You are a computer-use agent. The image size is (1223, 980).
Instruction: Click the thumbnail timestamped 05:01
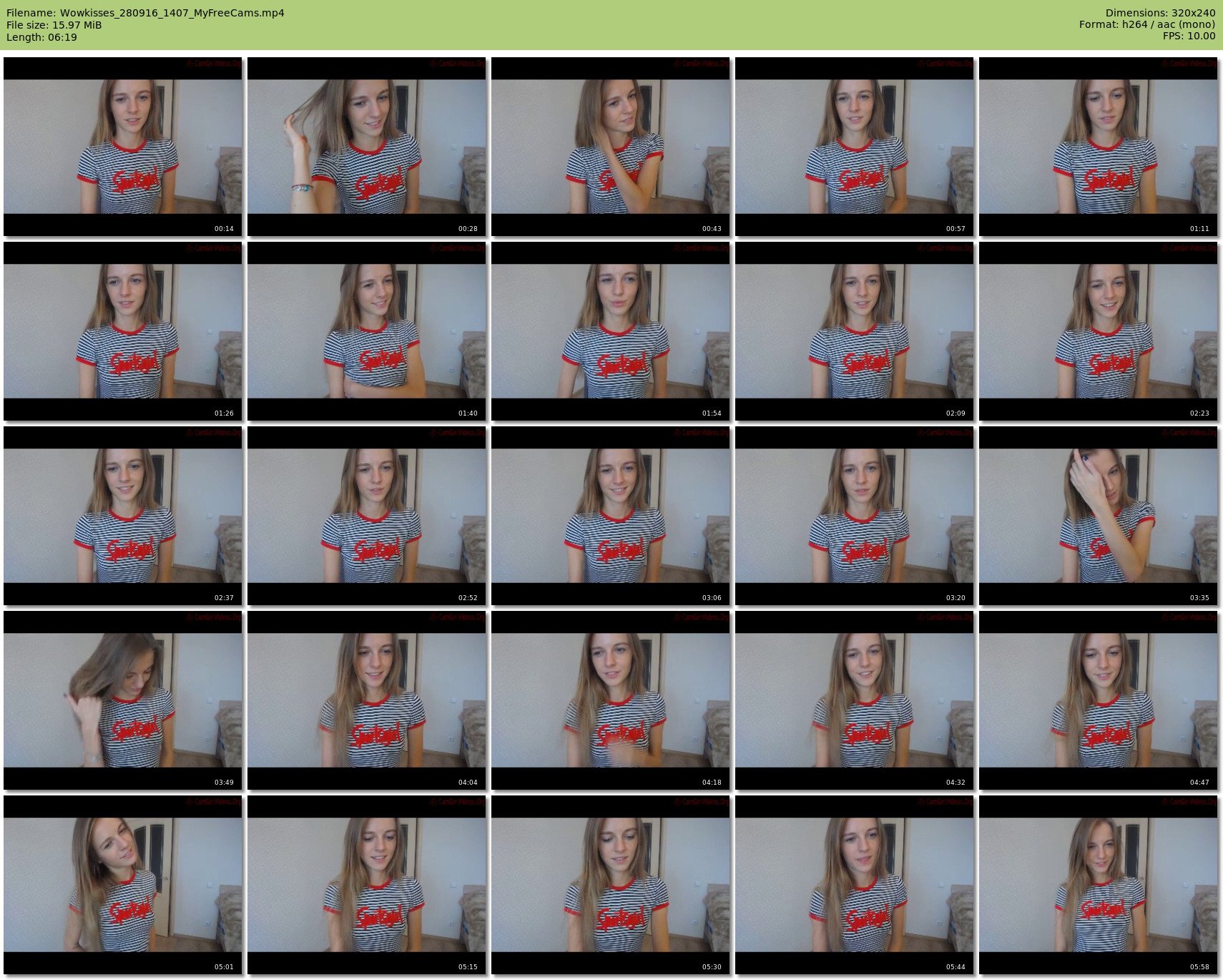[123, 885]
